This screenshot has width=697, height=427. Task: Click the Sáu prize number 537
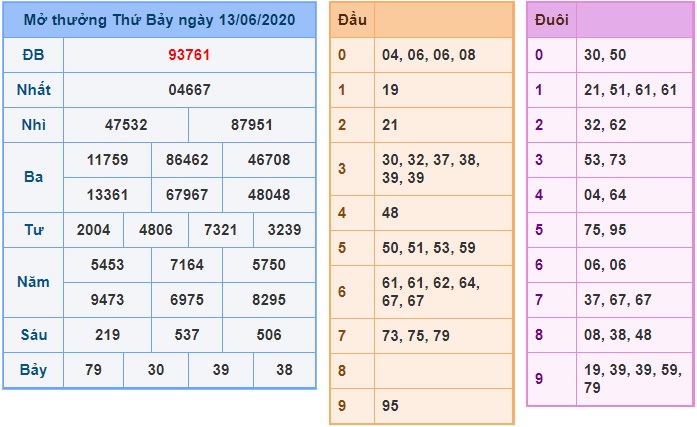pyautogui.click(x=187, y=335)
